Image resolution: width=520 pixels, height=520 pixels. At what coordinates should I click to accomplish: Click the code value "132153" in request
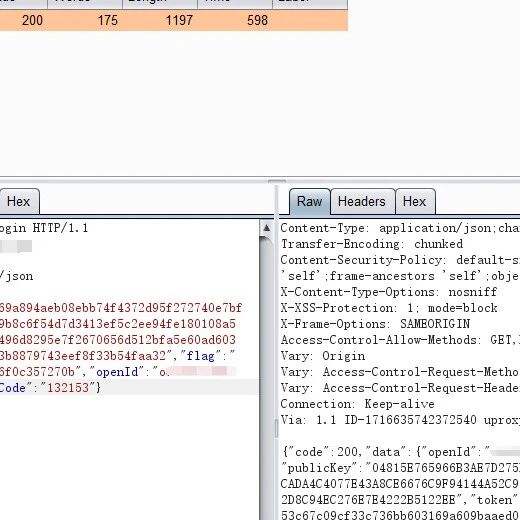[68, 388]
